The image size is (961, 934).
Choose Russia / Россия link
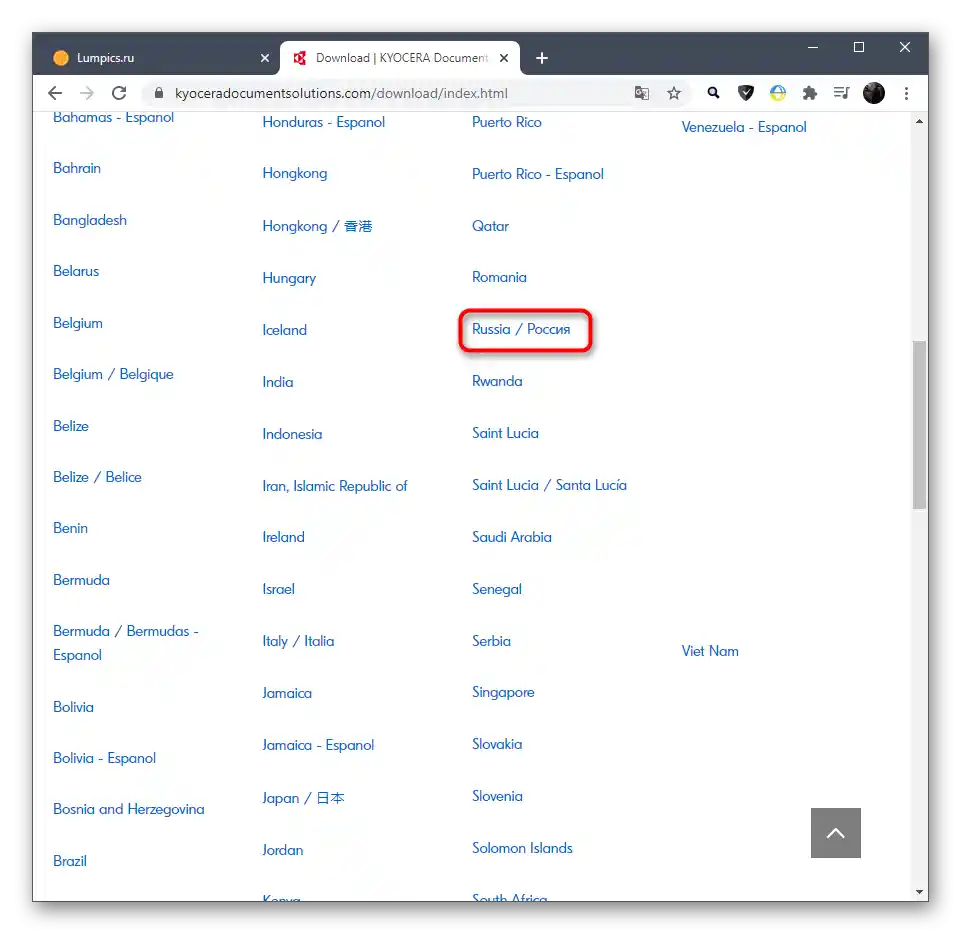point(521,329)
